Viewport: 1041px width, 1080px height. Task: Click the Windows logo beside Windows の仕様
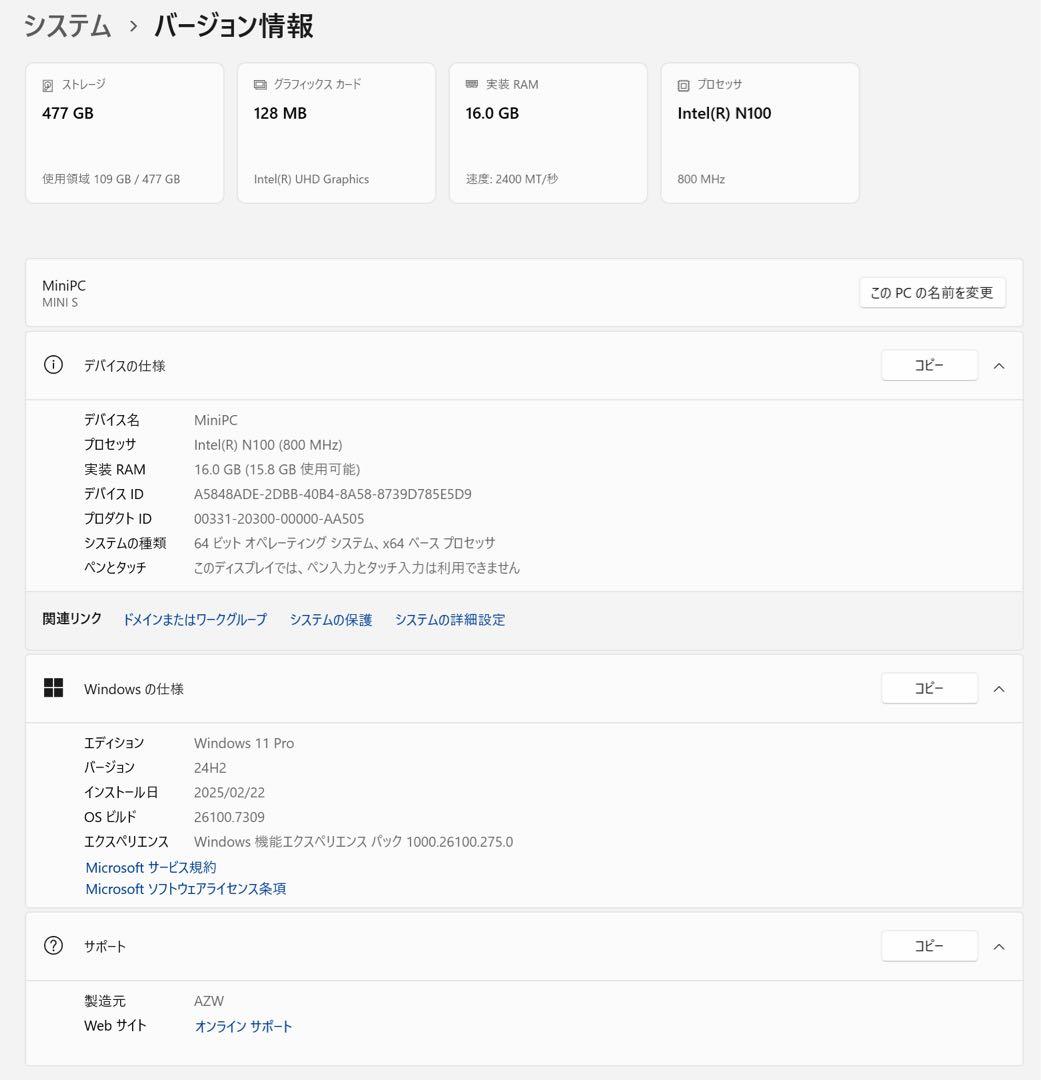point(54,688)
